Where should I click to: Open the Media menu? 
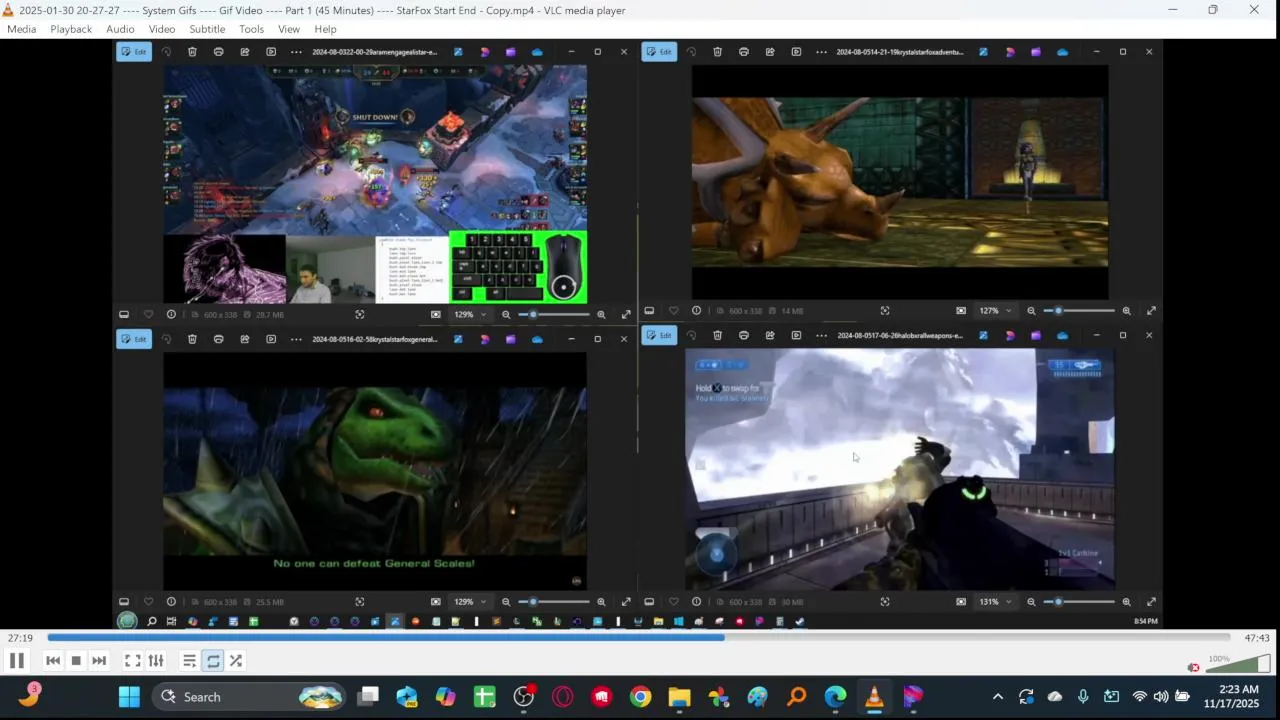point(21,29)
